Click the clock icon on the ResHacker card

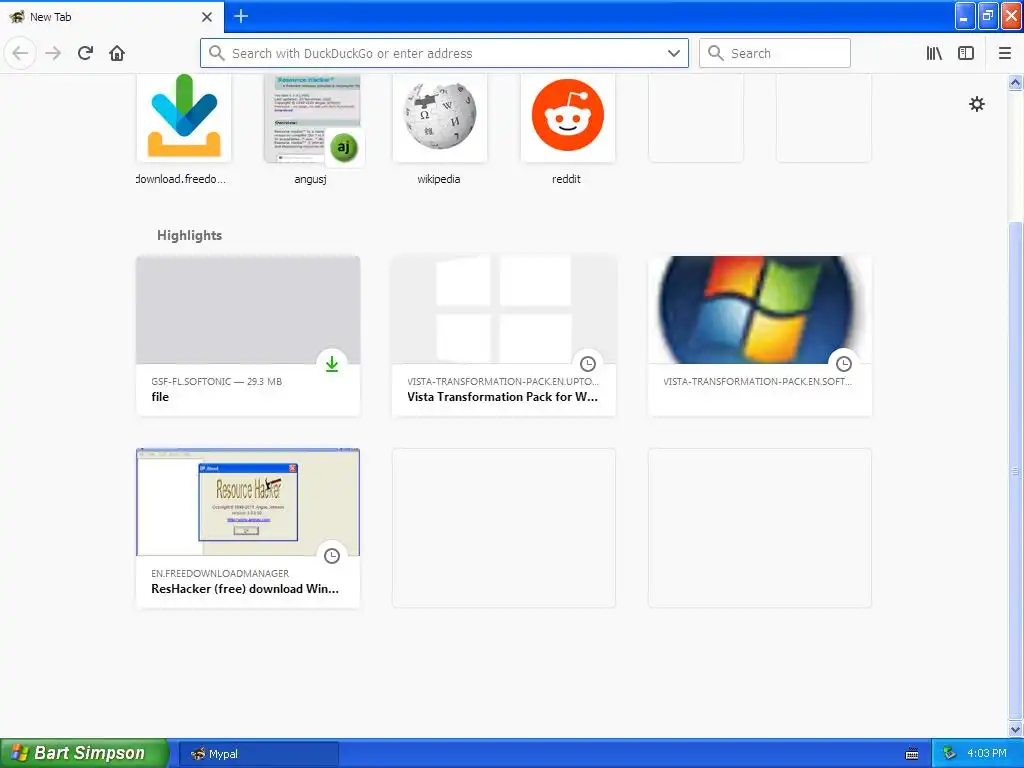coord(332,556)
